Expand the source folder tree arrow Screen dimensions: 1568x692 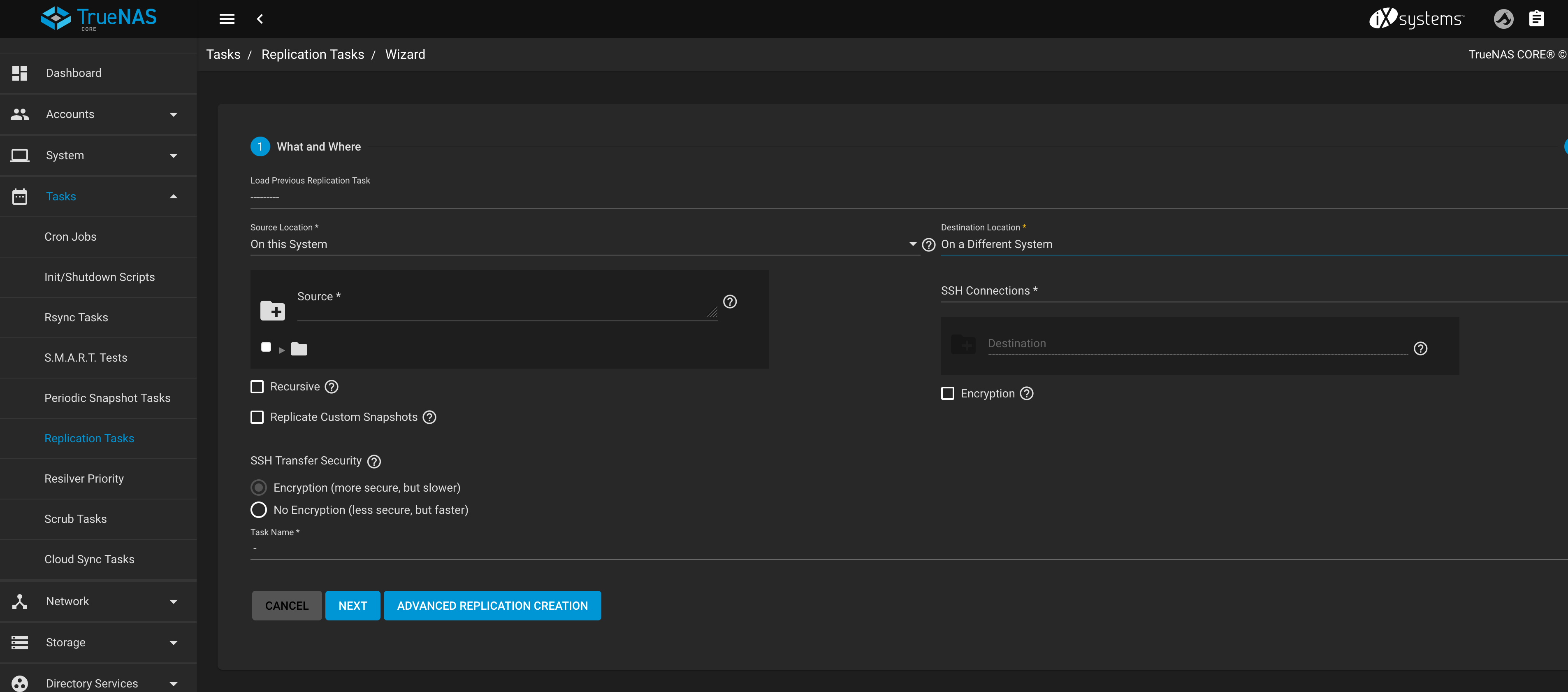[x=282, y=350]
